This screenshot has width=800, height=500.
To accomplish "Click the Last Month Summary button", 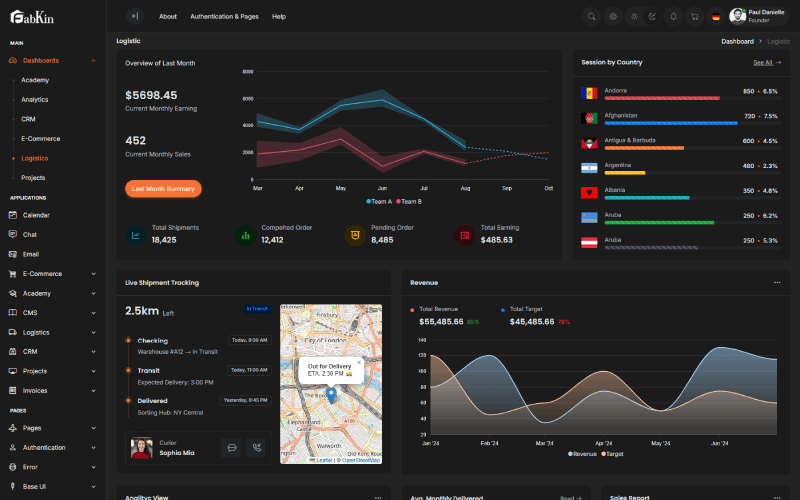I will coord(163,188).
